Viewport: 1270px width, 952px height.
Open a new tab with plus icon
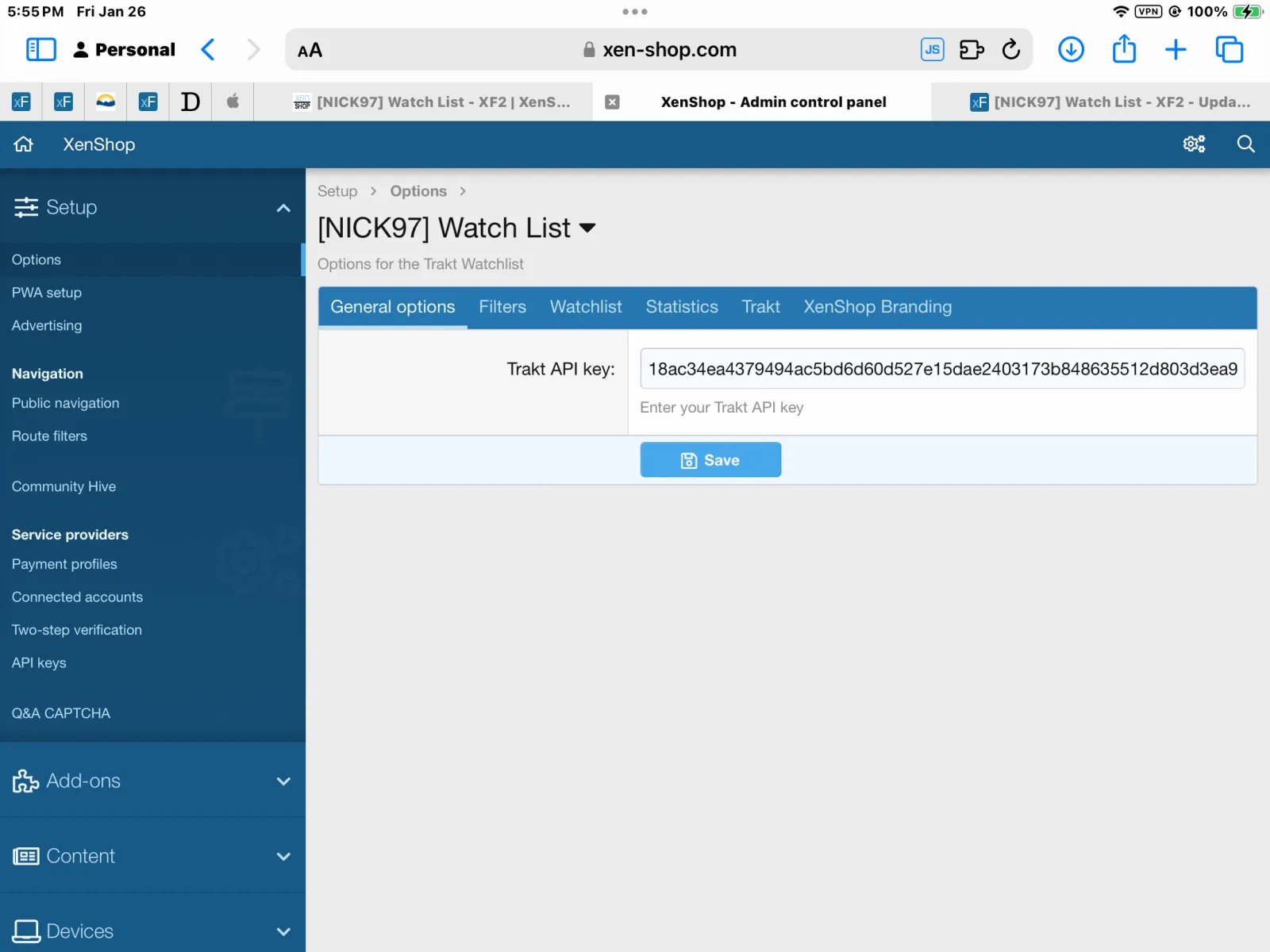point(1176,50)
